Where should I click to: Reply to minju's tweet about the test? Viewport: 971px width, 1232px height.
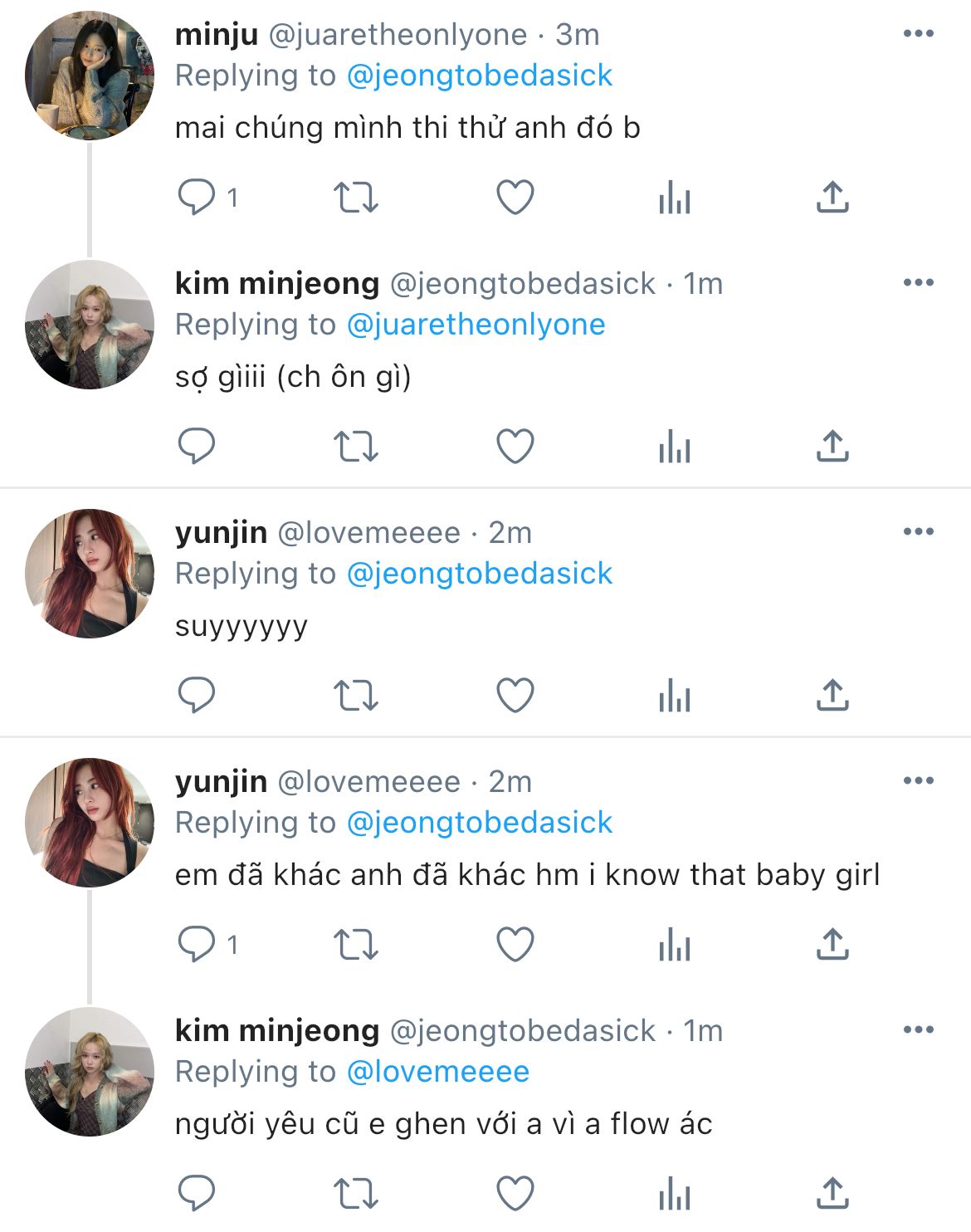197,198
